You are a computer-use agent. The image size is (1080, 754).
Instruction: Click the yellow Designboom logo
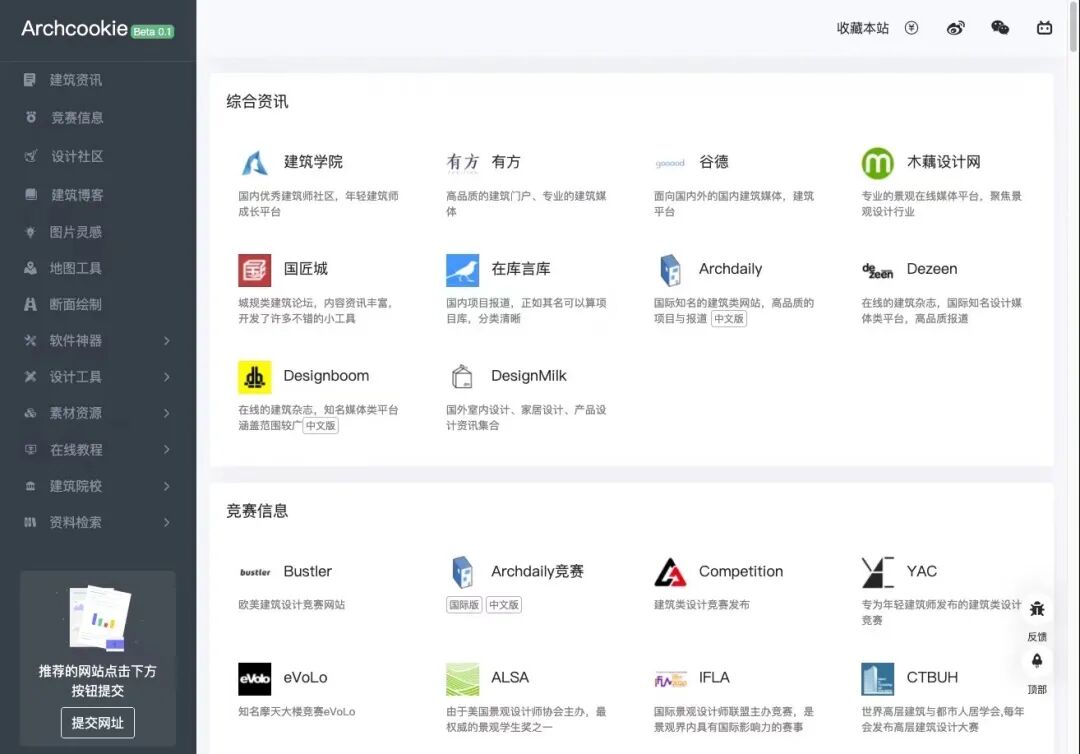point(254,377)
